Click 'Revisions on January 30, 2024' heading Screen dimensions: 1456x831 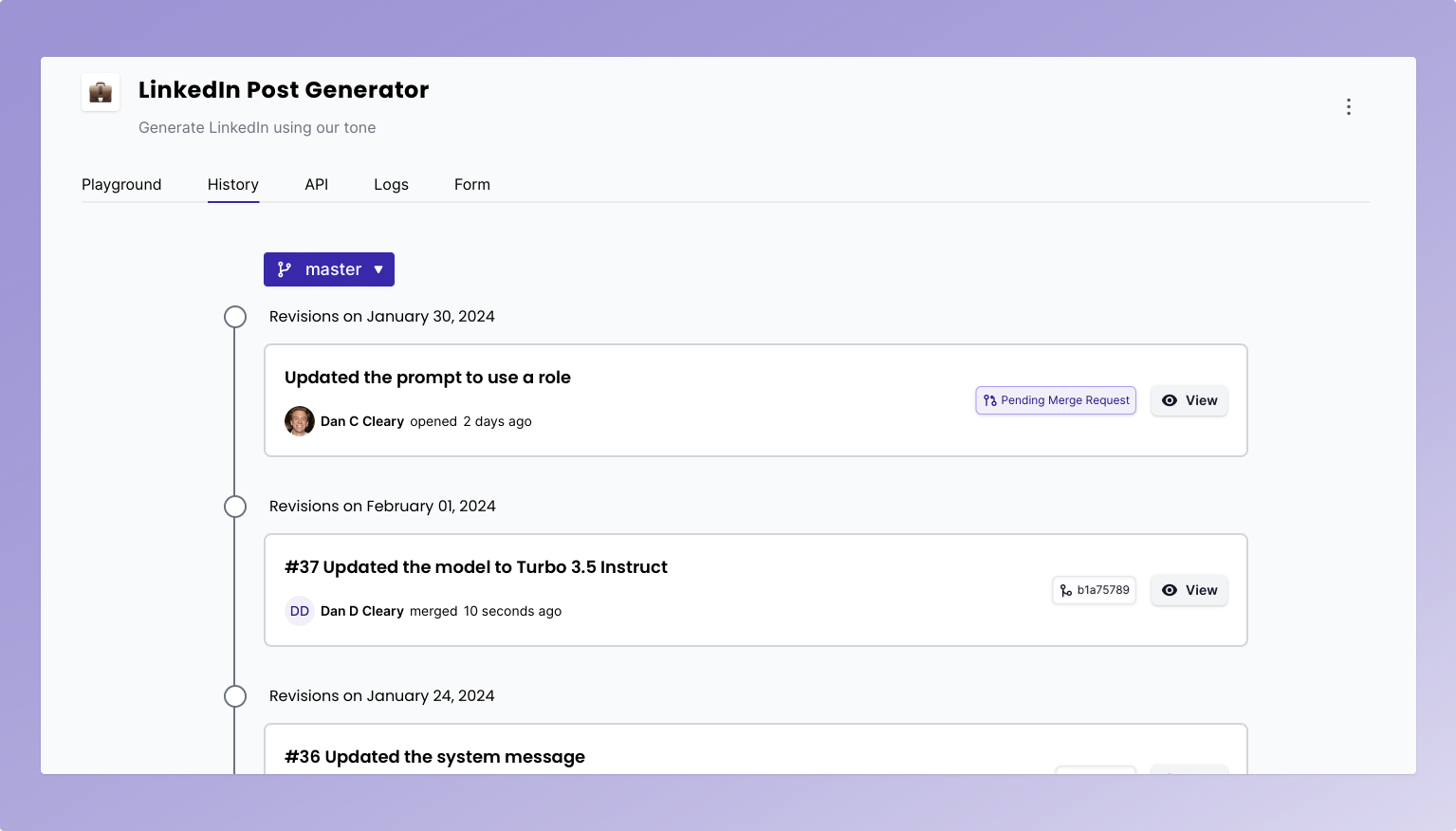pyautogui.click(x=382, y=317)
